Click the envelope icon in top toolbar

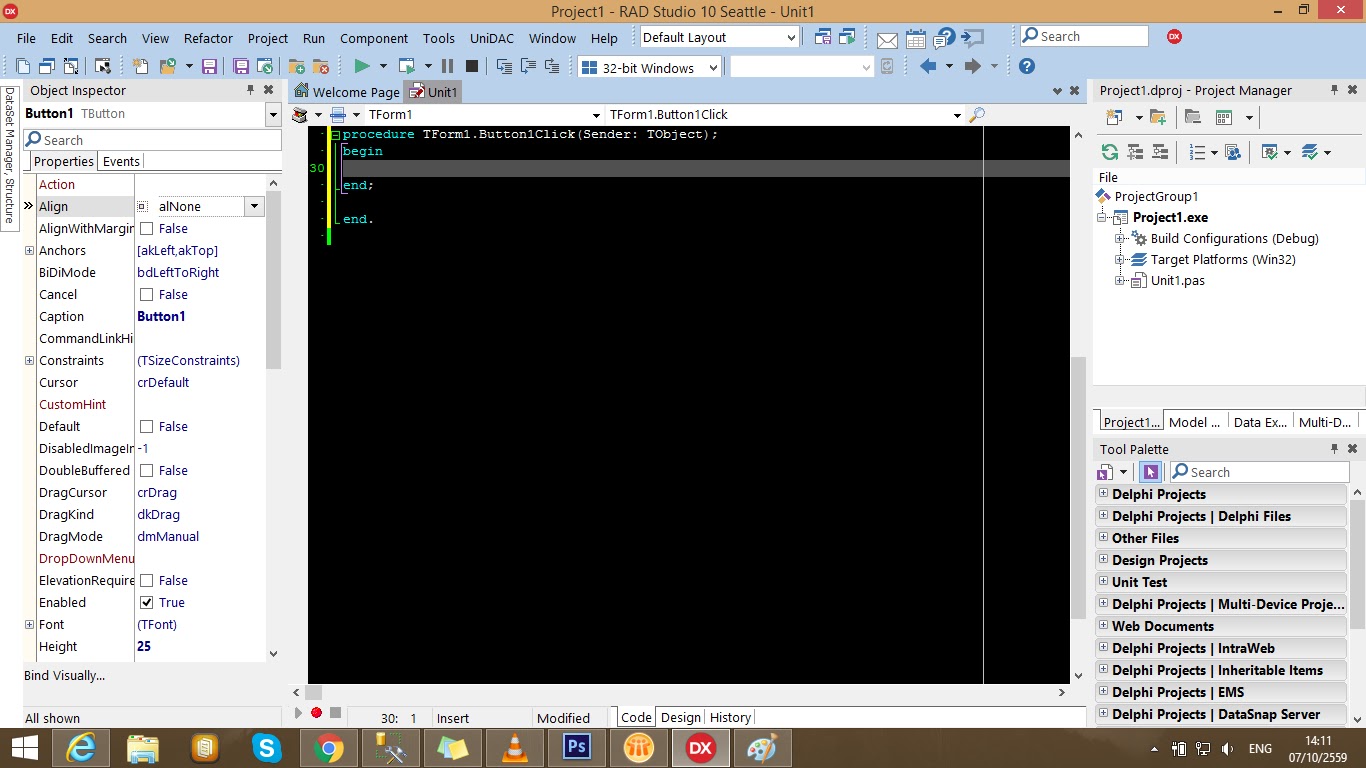[887, 39]
